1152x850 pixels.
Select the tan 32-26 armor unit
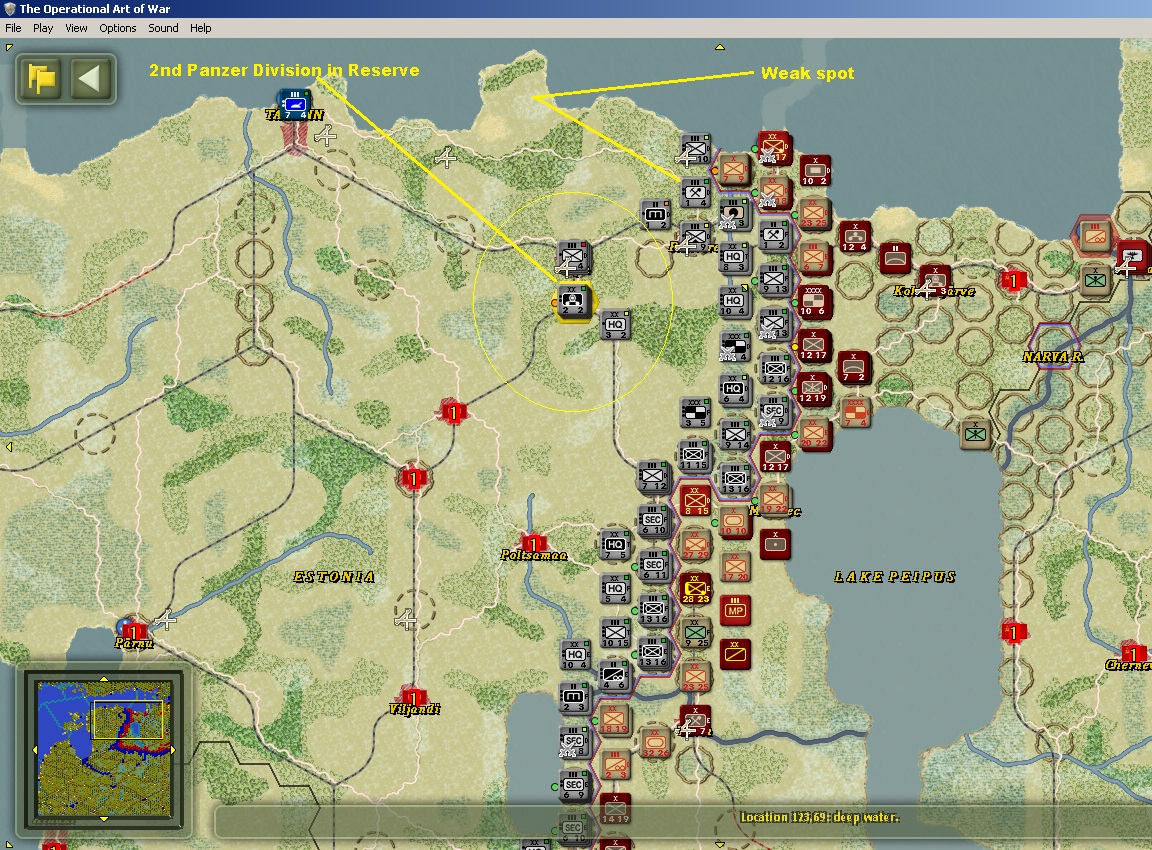(x=655, y=742)
